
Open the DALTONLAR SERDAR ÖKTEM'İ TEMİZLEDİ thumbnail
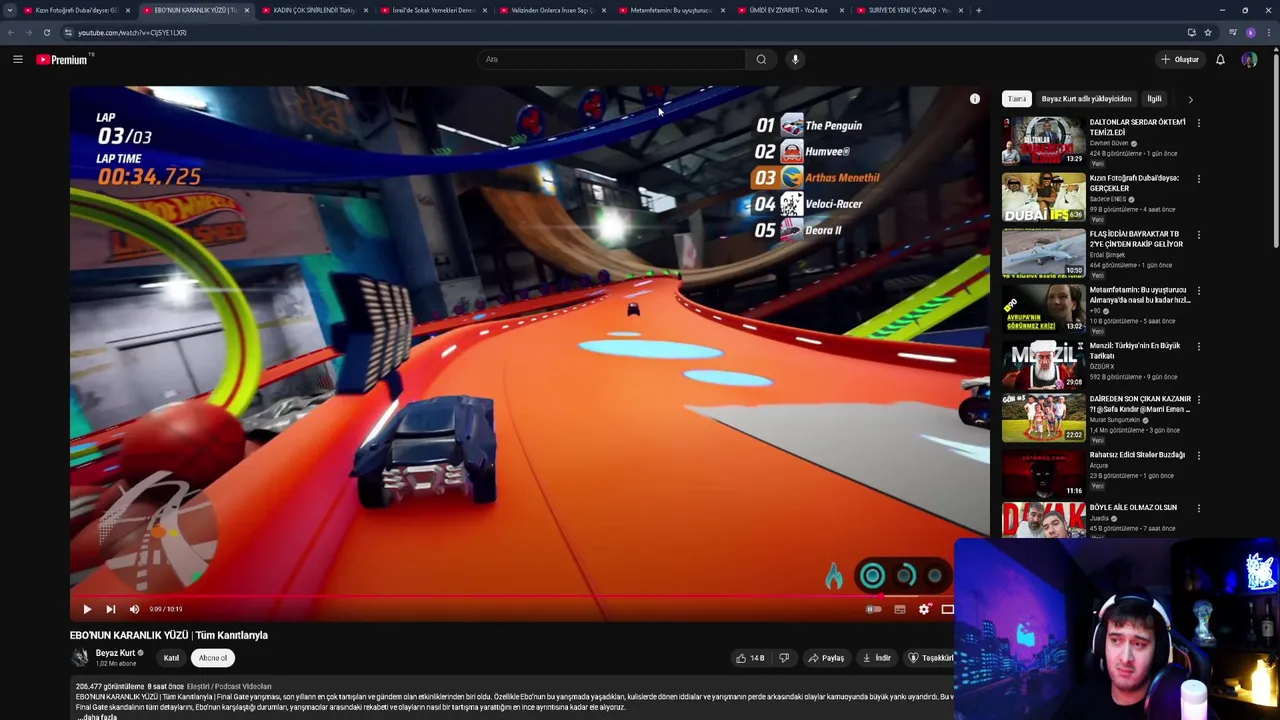coord(1043,142)
